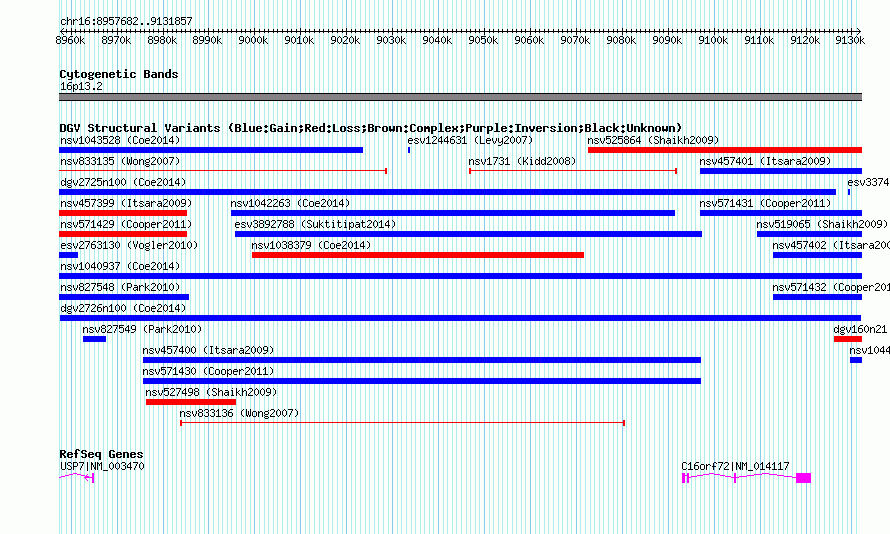Select the nsv457402 variant label

(831, 245)
